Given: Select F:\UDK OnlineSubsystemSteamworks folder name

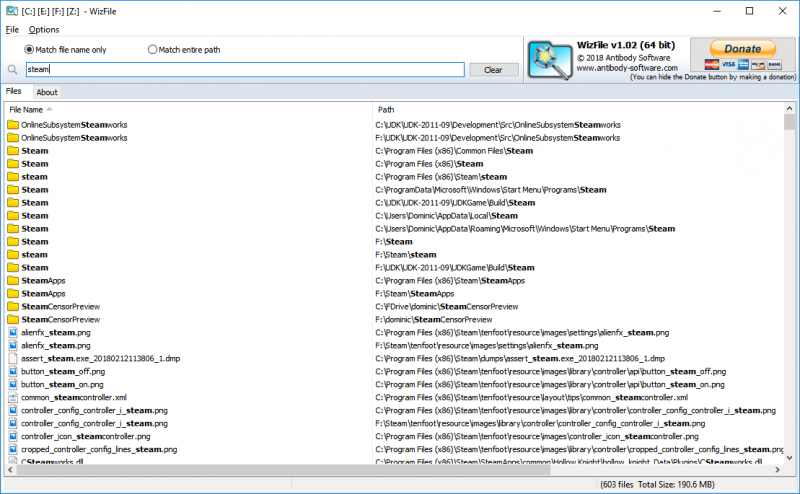Looking at the screenshot, I should tap(74, 138).
